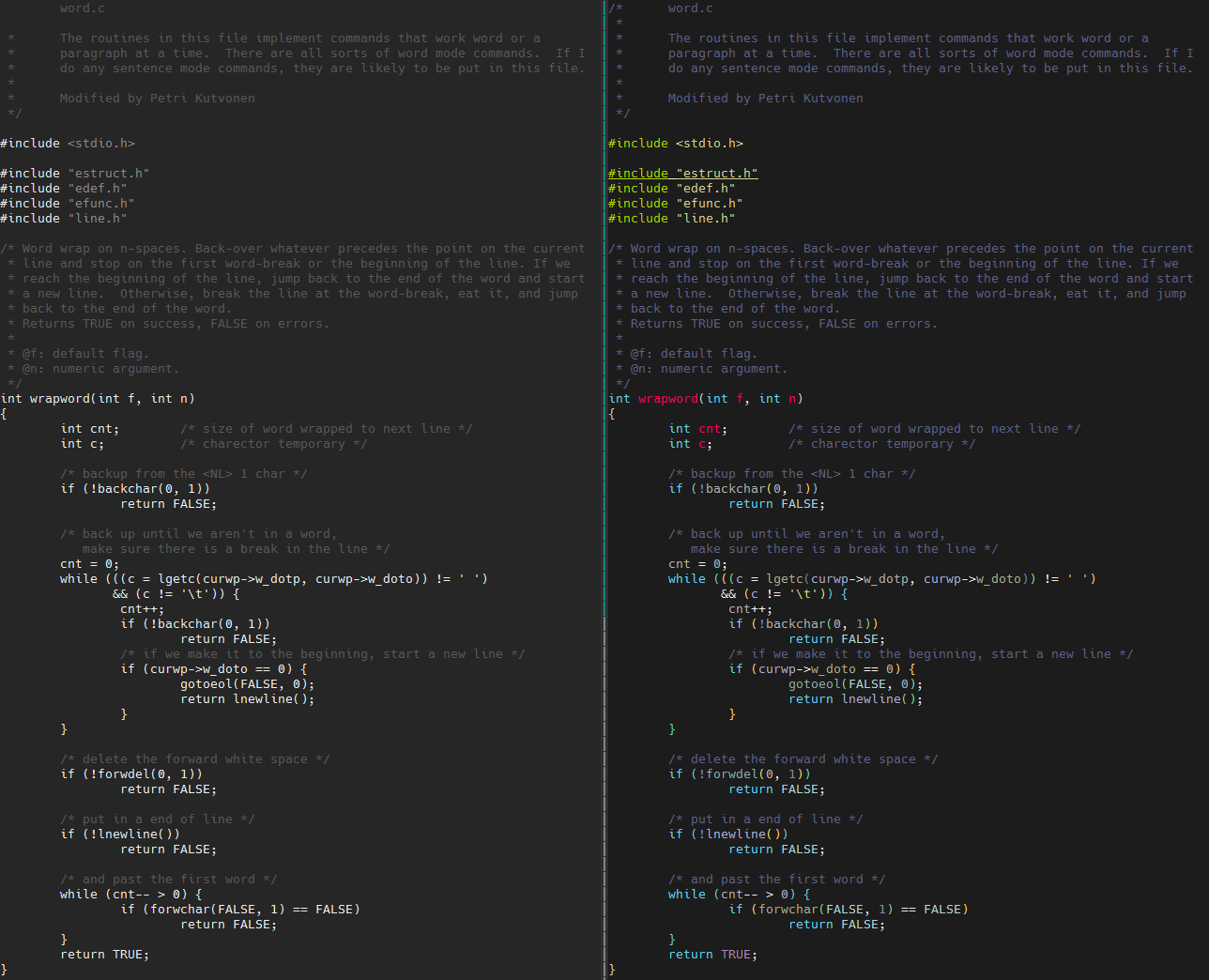Click "if (!lnewline())" in the right pane

pyautogui.click(x=728, y=835)
